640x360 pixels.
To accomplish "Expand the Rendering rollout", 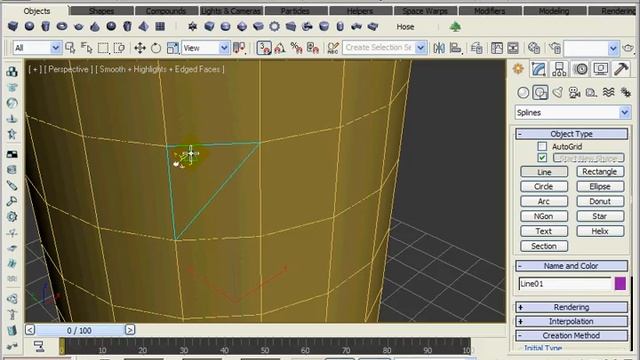I will coord(571,307).
